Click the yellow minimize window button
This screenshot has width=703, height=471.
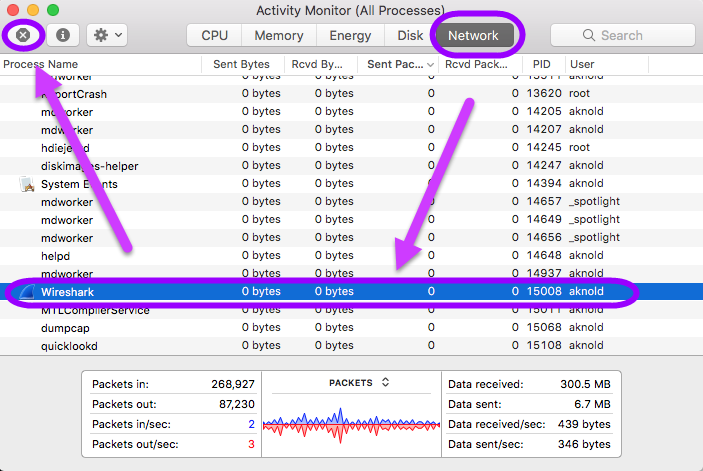click(33, 10)
